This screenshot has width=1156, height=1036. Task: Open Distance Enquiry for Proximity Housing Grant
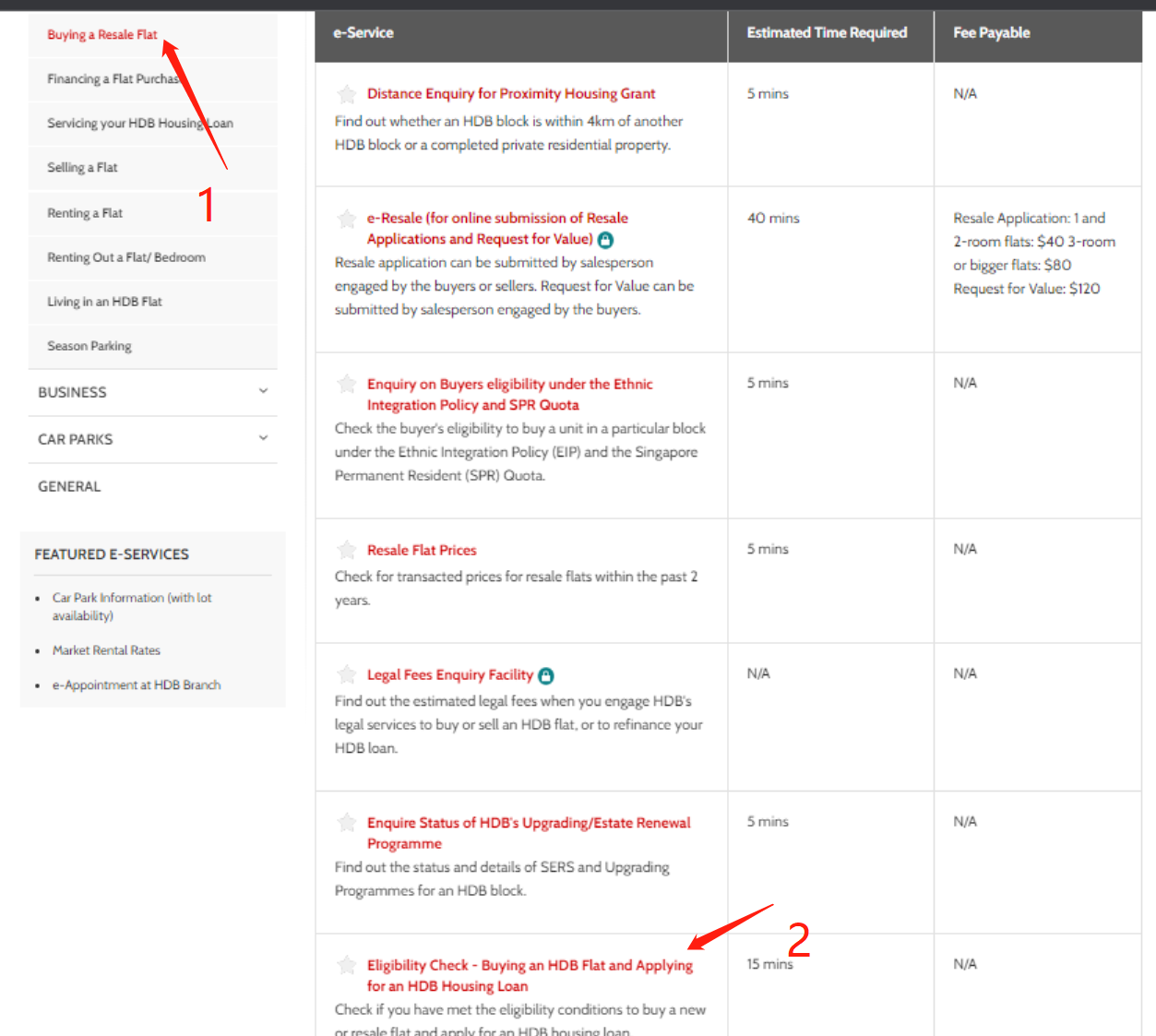click(x=511, y=94)
